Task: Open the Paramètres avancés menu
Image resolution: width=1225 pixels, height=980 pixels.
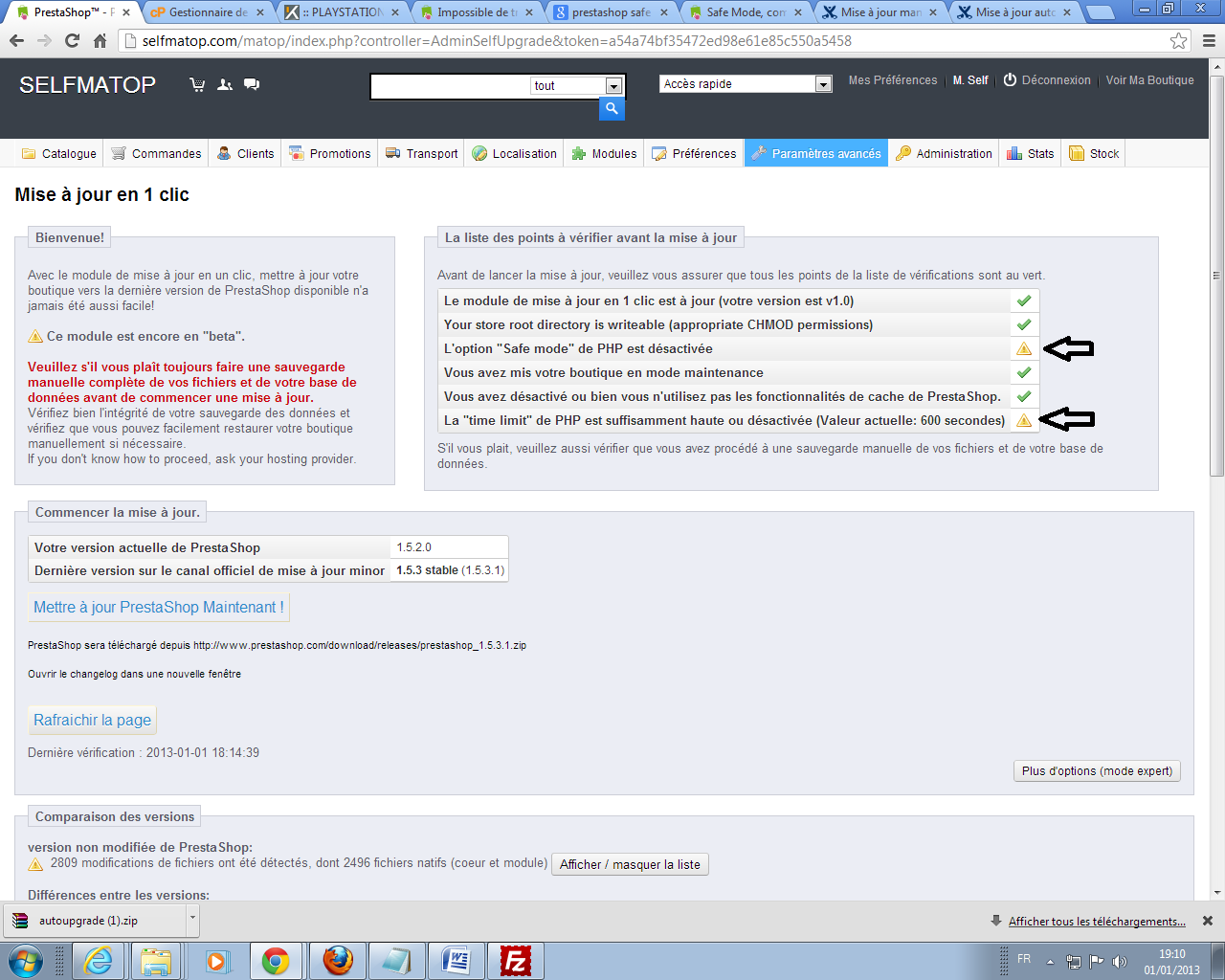Action: pos(816,153)
